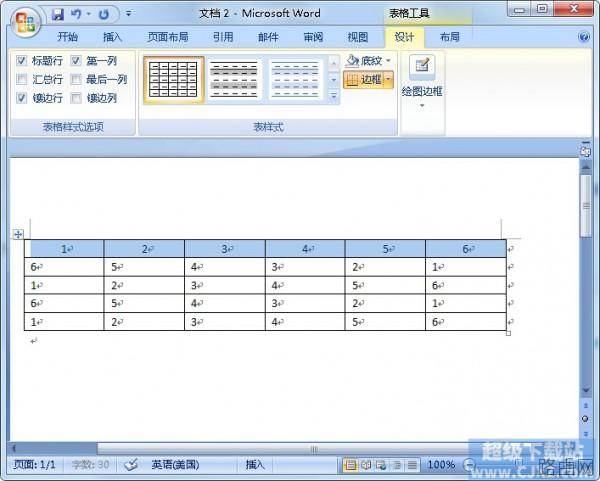Go to next page button
600x481 pixels.
pyautogui.click(x=585, y=433)
